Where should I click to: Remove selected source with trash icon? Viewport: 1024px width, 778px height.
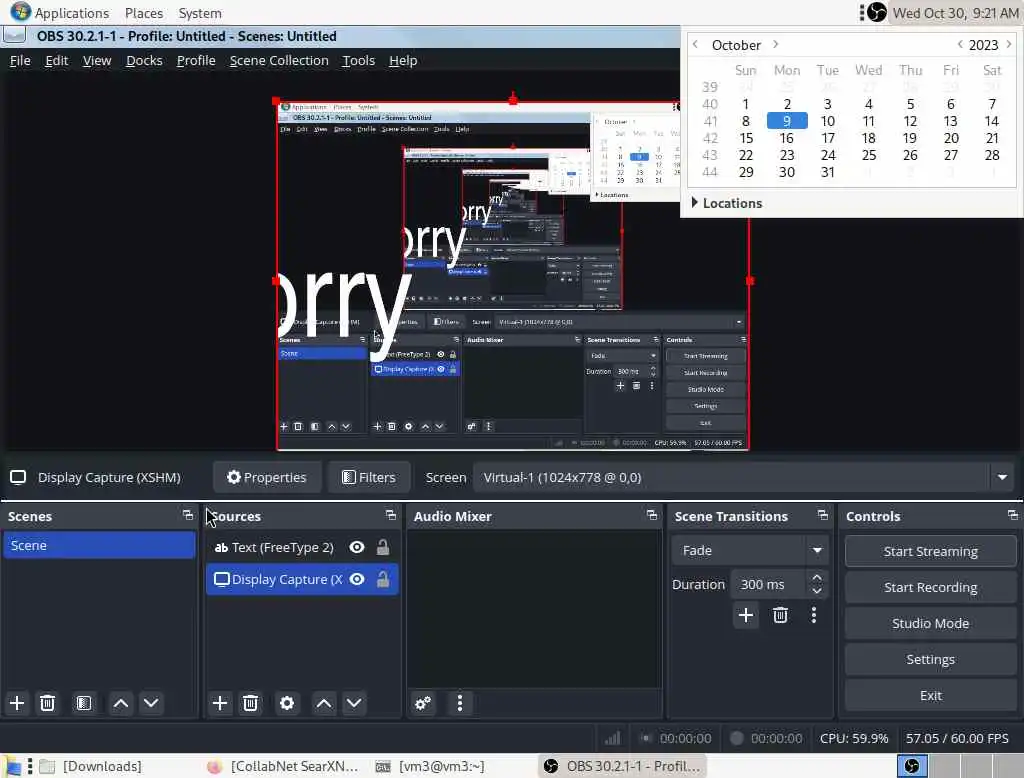250,703
